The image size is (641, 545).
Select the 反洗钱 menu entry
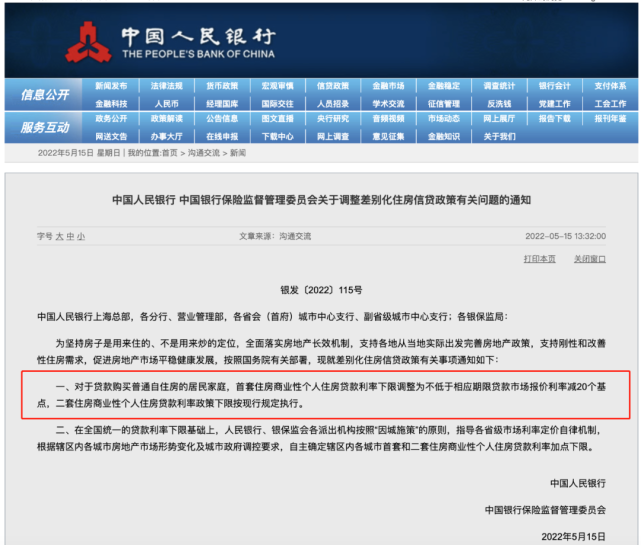pos(499,104)
